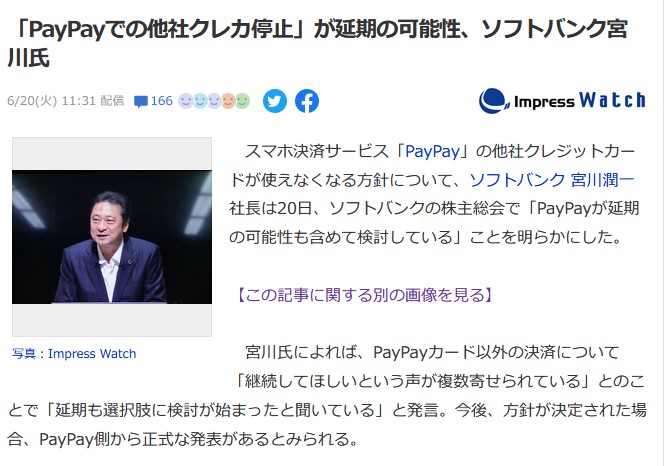Image resolution: width=664 pixels, height=466 pixels.
Task: Click the blue comment bubble icon
Action: coord(141,102)
